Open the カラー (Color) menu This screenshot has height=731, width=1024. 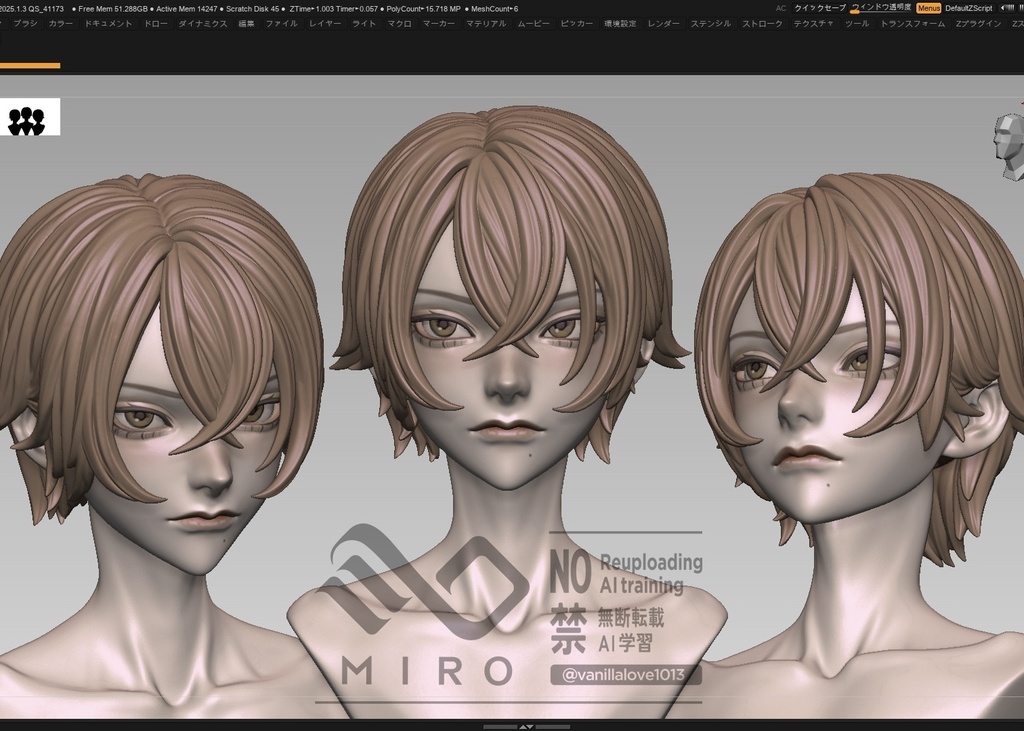click(x=61, y=24)
